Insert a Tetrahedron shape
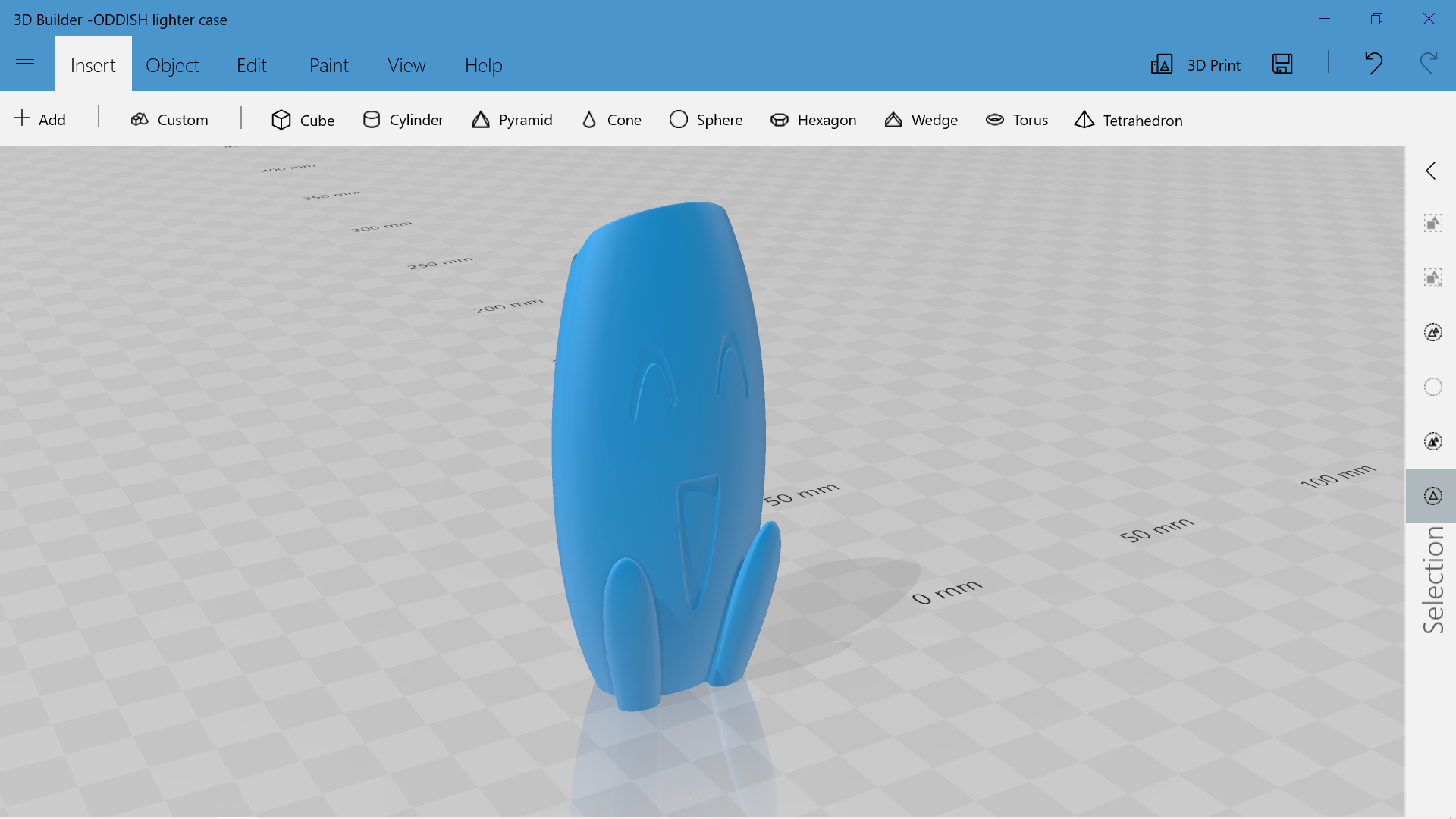This screenshot has height=819, width=1456. click(x=1128, y=120)
